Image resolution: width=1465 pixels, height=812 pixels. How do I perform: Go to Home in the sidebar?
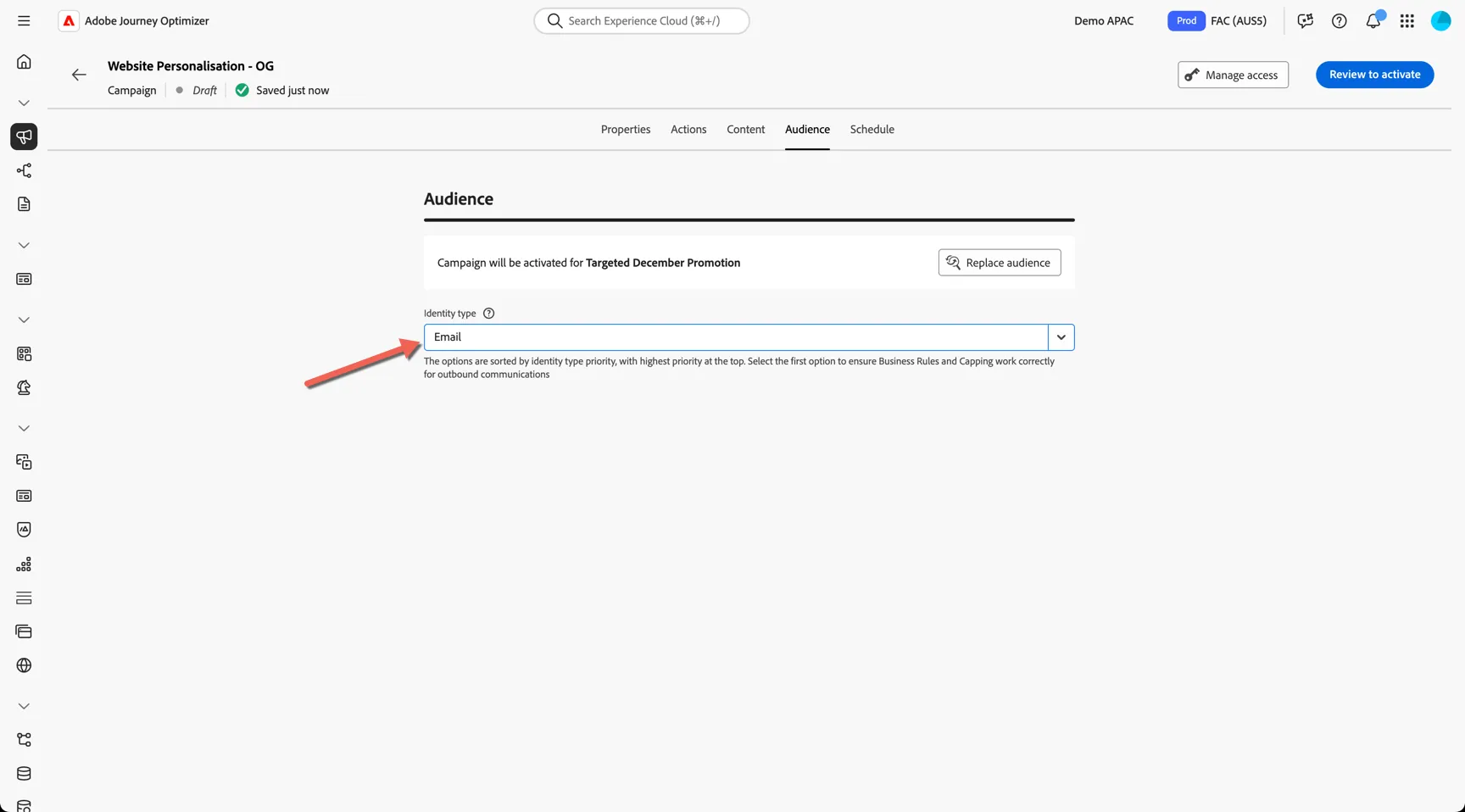[x=24, y=62]
